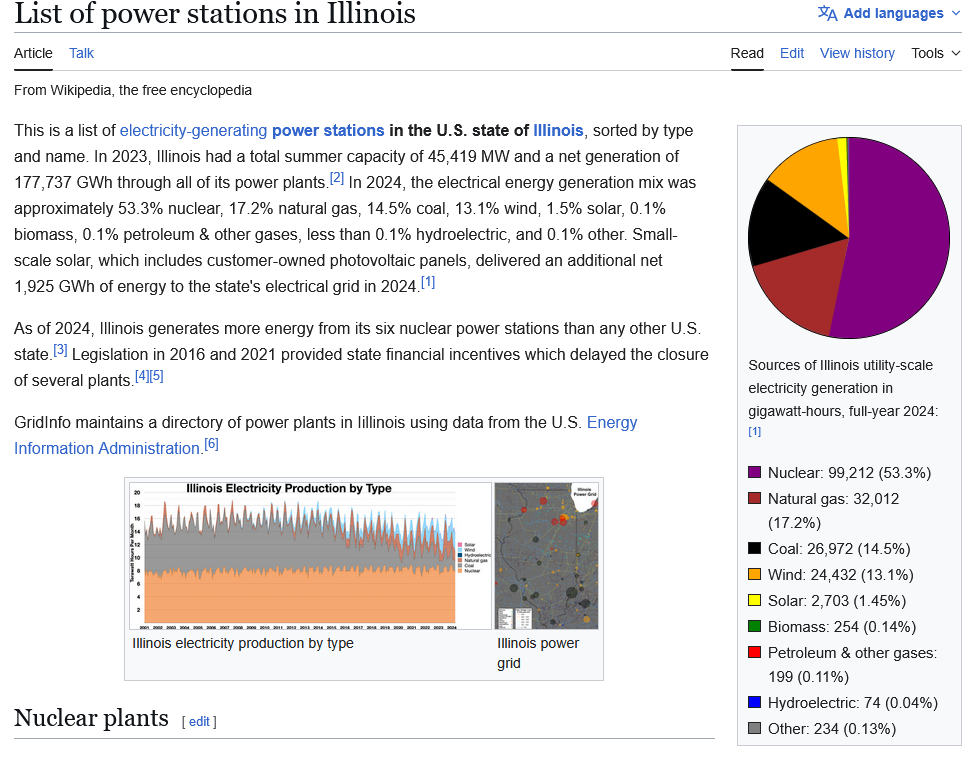This screenshot has width=977, height=757.
Task: Jump to citation [6] after Energy Information Administration
Action: point(212,444)
